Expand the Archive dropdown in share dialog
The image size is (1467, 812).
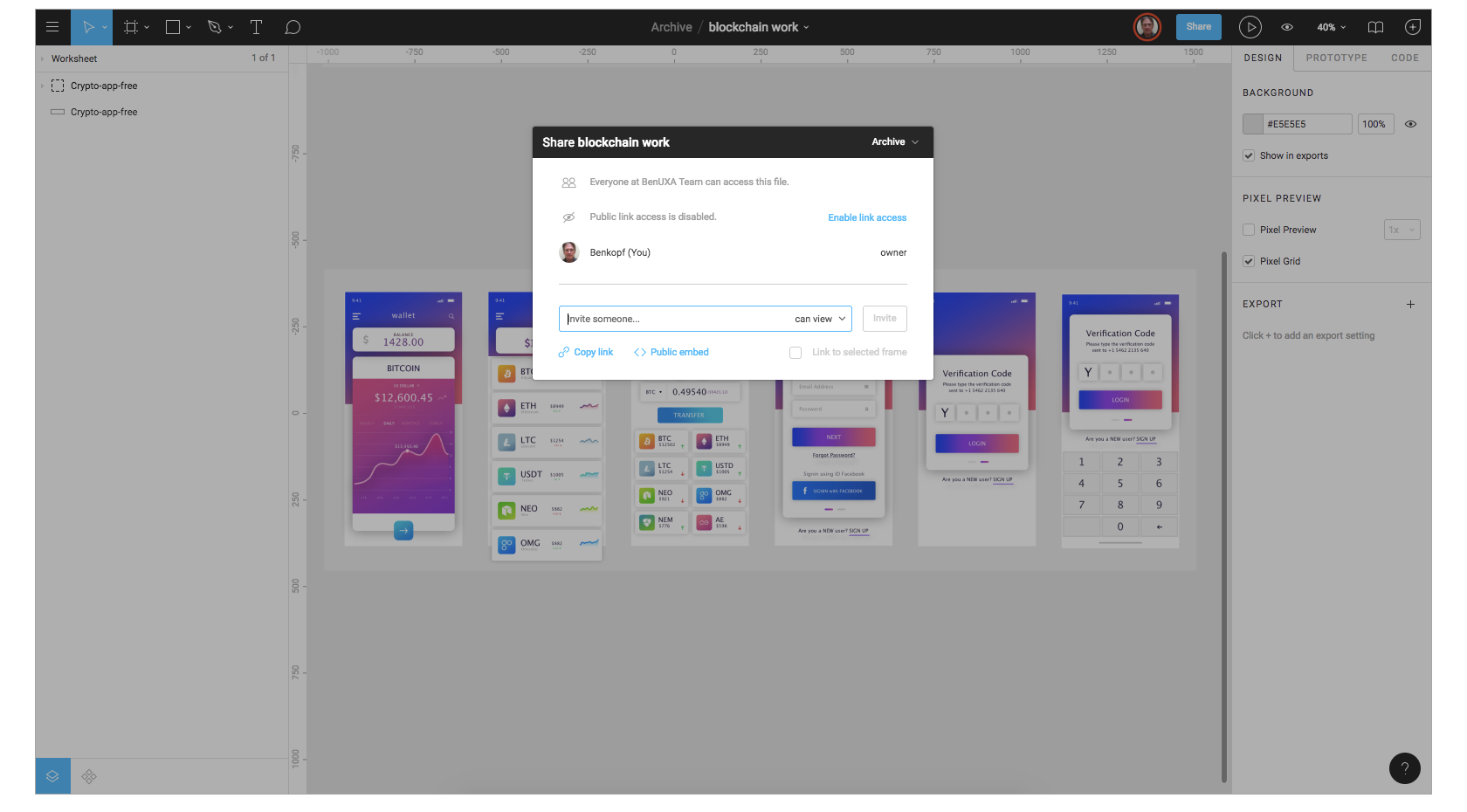pos(895,141)
